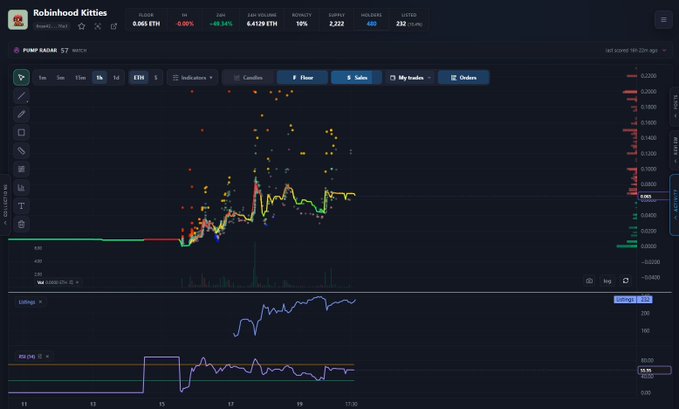Select the text annotation tool
The height and width of the screenshot is (409, 679).
pyautogui.click(x=21, y=206)
